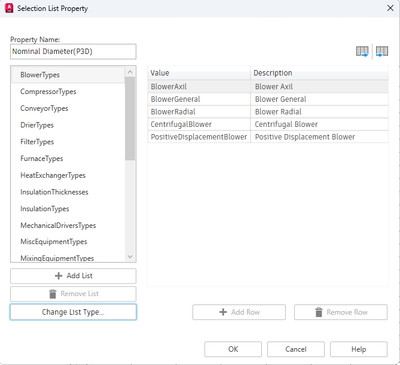400x365 pixels.
Task: Open Change List Type dialog
Action: click(73, 312)
